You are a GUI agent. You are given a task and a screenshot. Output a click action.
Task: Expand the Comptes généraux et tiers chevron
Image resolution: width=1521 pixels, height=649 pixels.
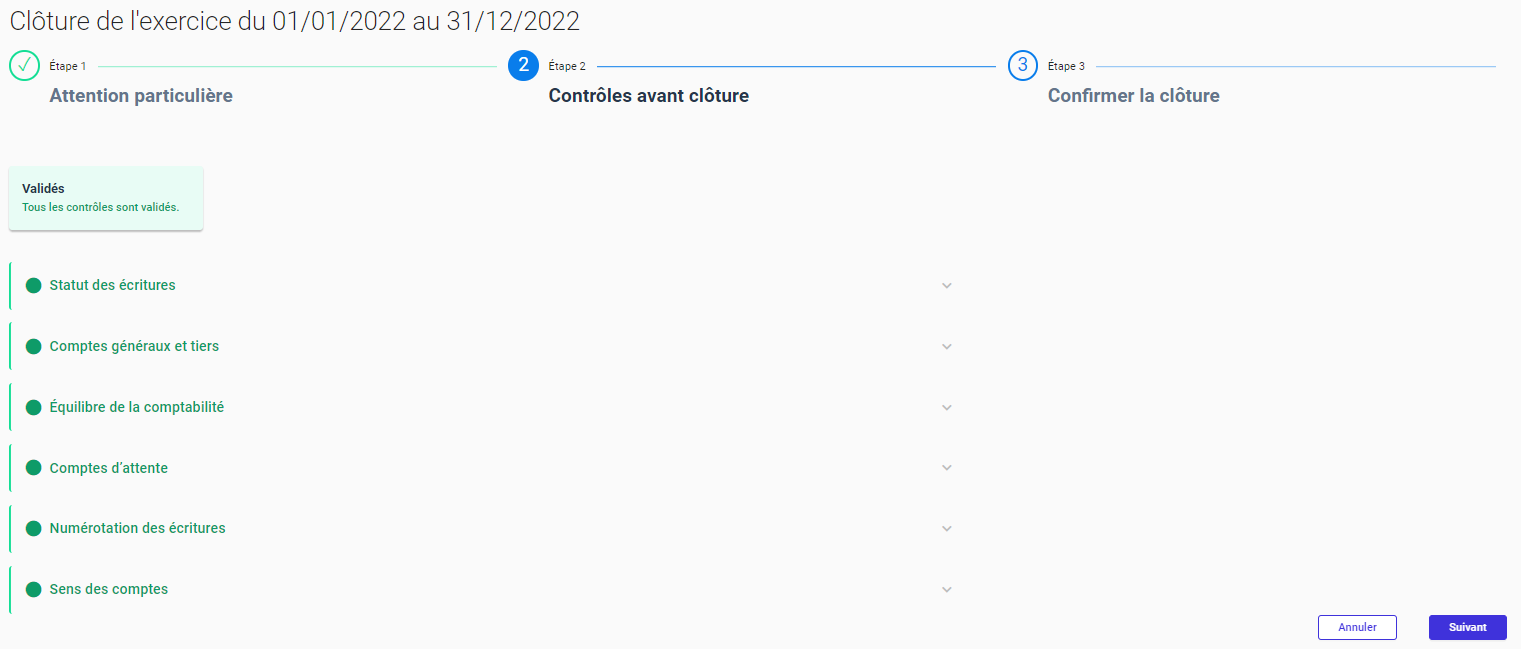pyautogui.click(x=947, y=347)
